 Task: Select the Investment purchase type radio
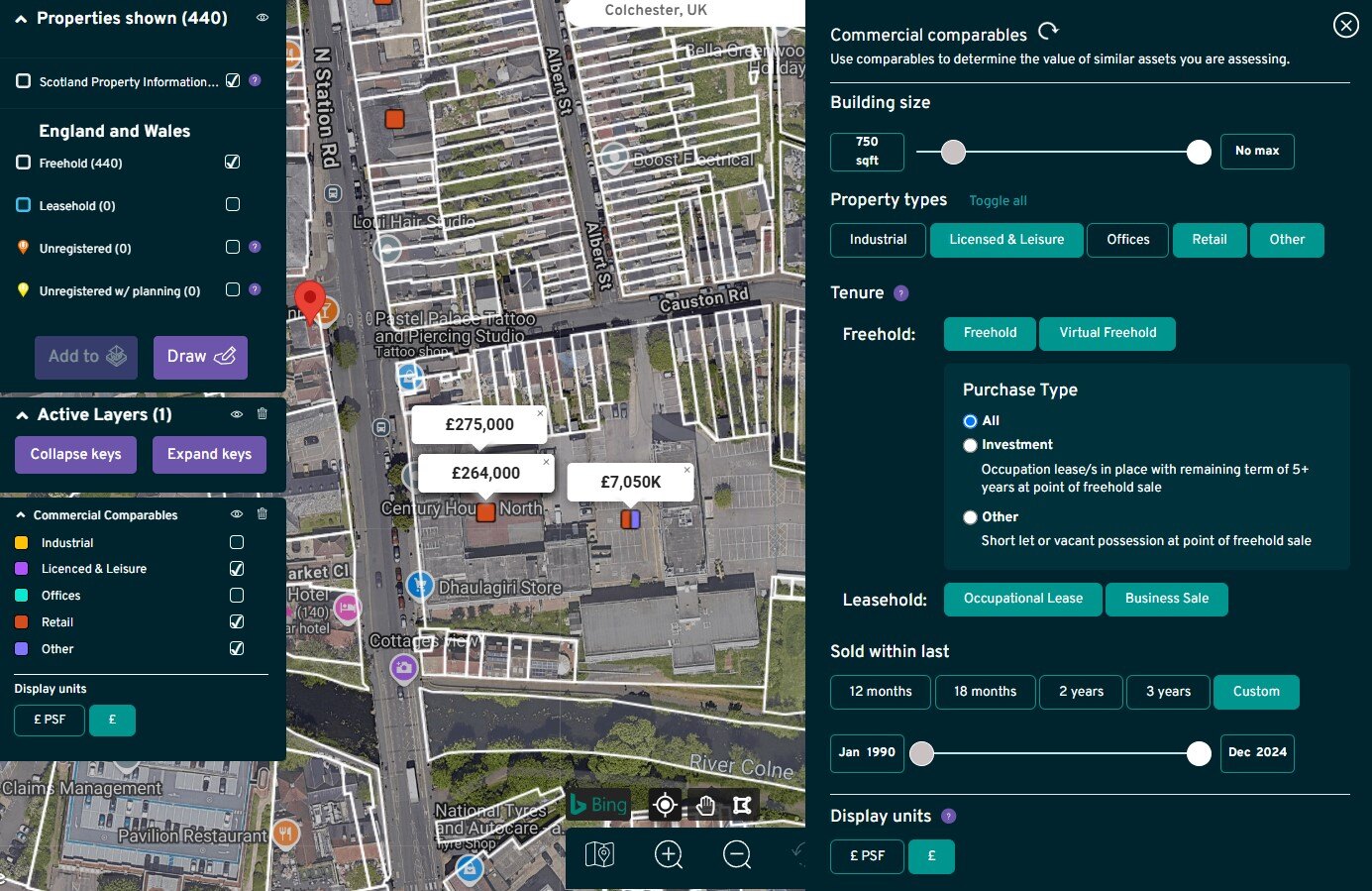tap(971, 445)
